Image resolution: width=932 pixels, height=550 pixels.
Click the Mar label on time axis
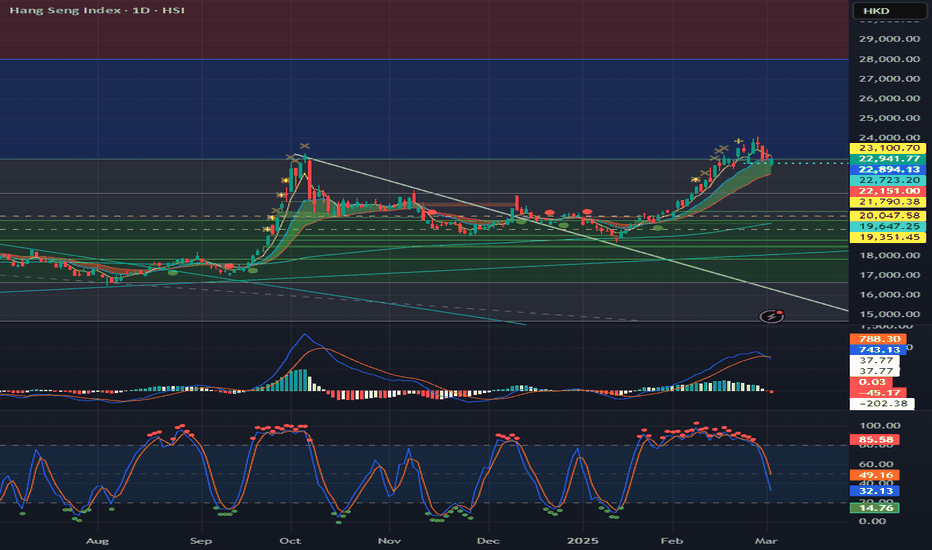coord(766,540)
